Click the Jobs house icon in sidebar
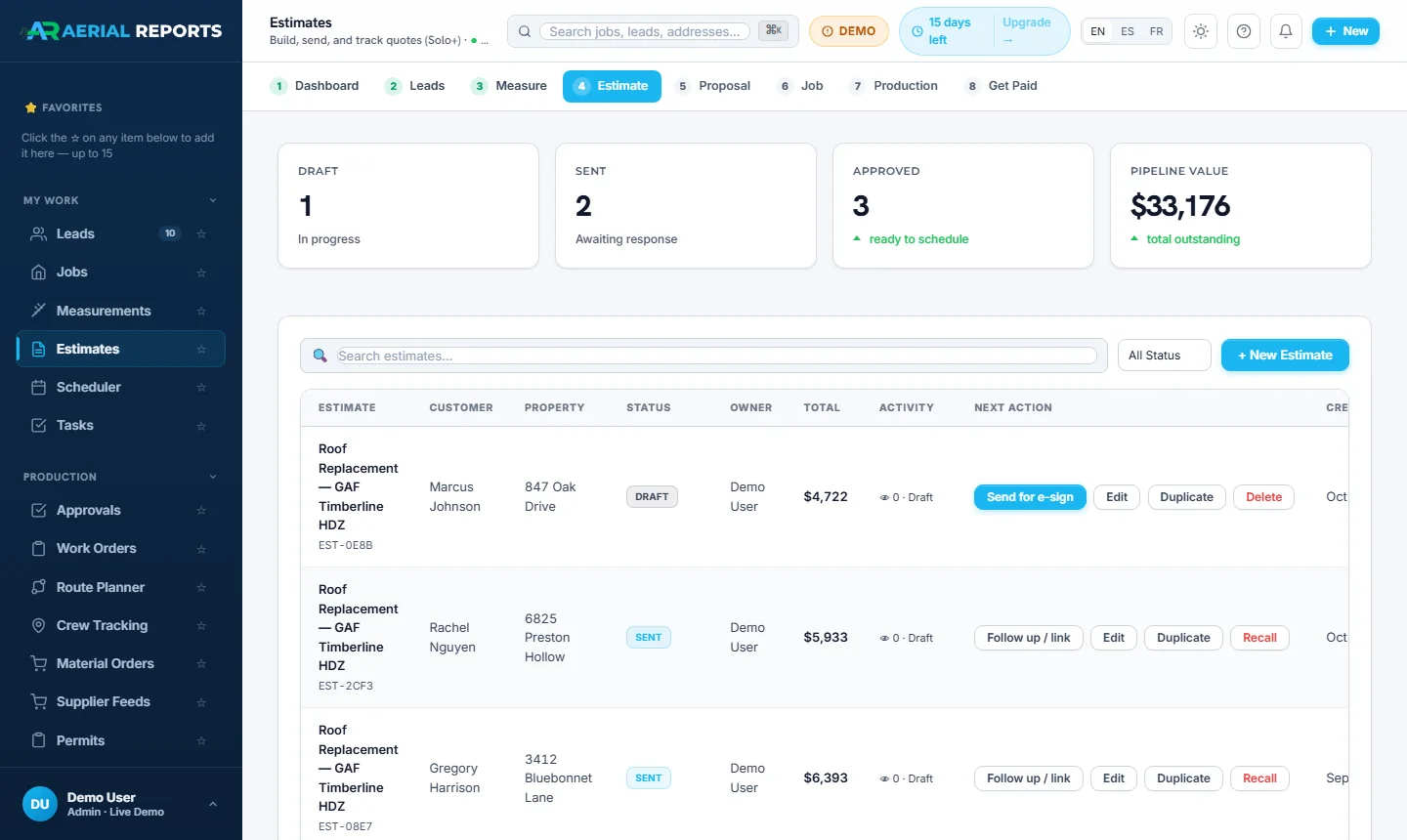 [39, 273]
